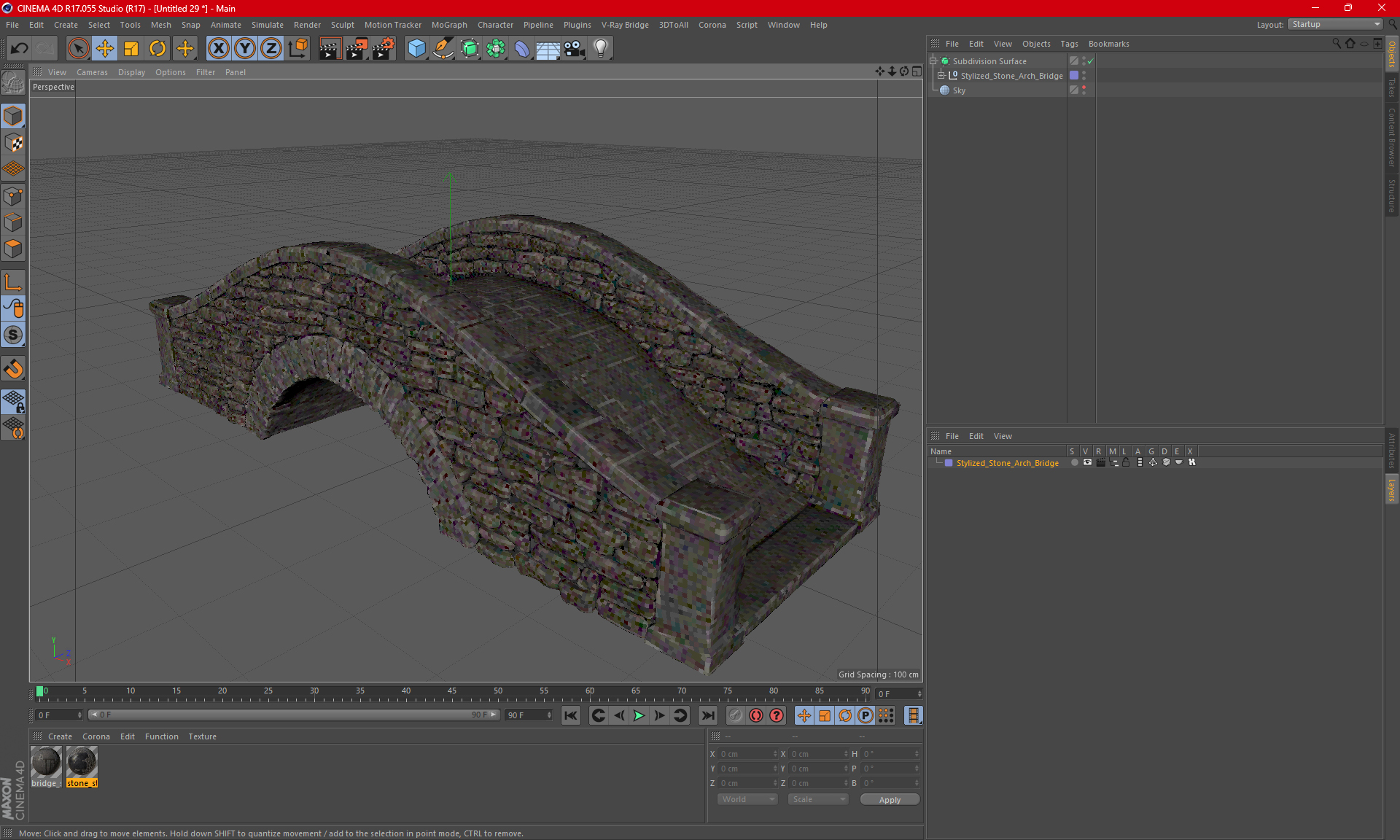Go to end of animation
The width and height of the screenshot is (1400, 840).
tap(707, 715)
